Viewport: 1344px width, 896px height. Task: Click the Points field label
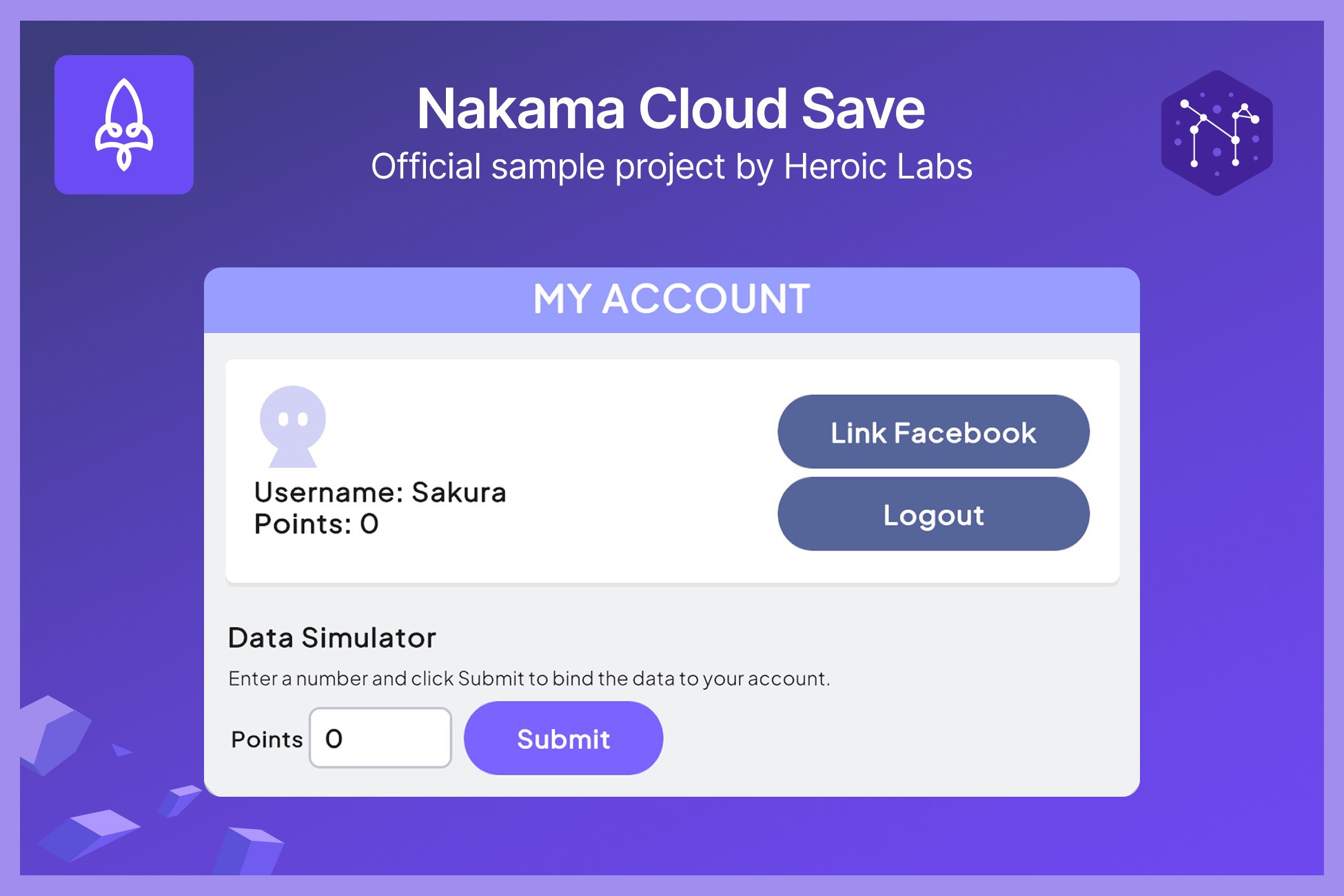coord(266,738)
